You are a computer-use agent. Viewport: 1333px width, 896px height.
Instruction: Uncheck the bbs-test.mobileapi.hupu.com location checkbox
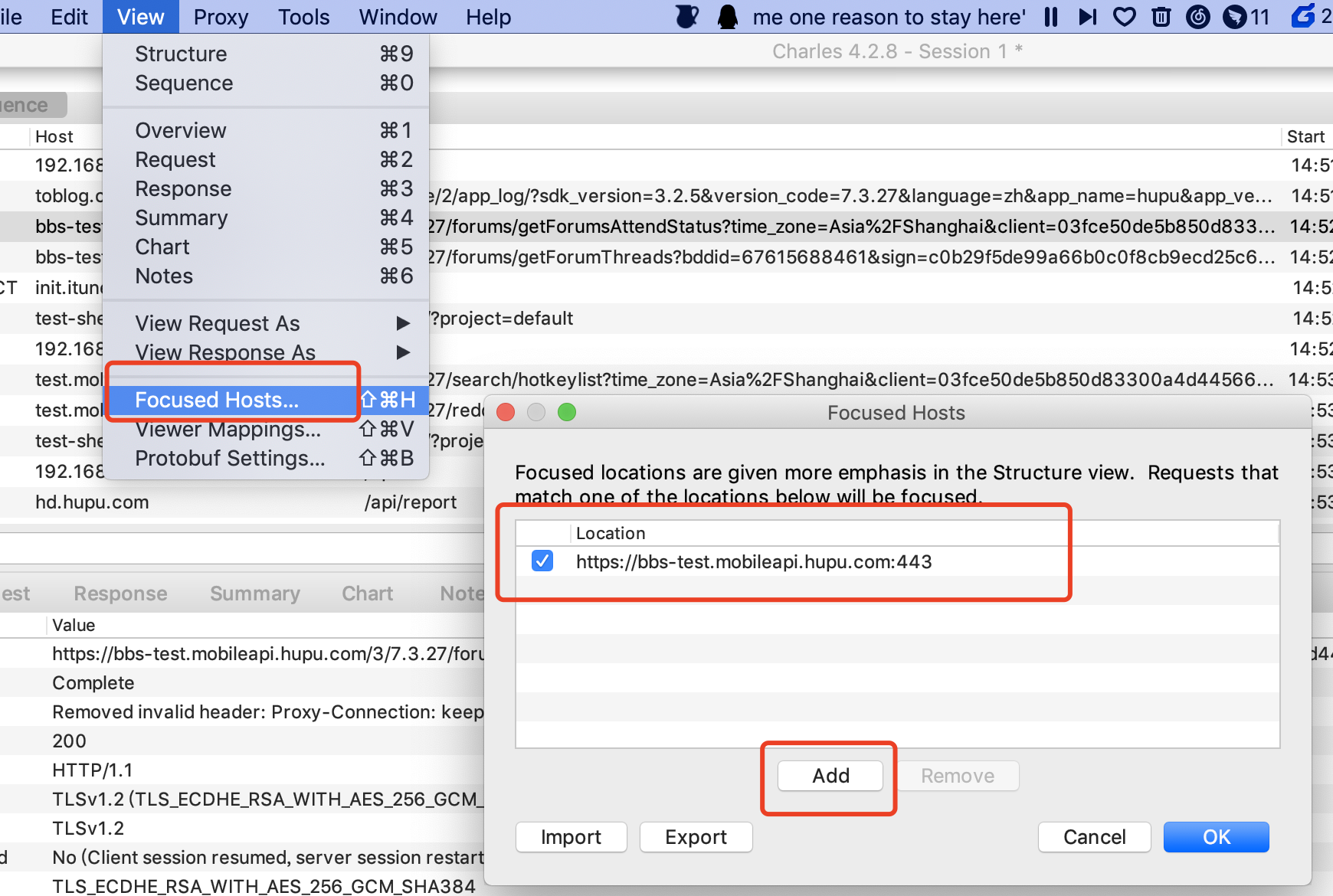542,561
